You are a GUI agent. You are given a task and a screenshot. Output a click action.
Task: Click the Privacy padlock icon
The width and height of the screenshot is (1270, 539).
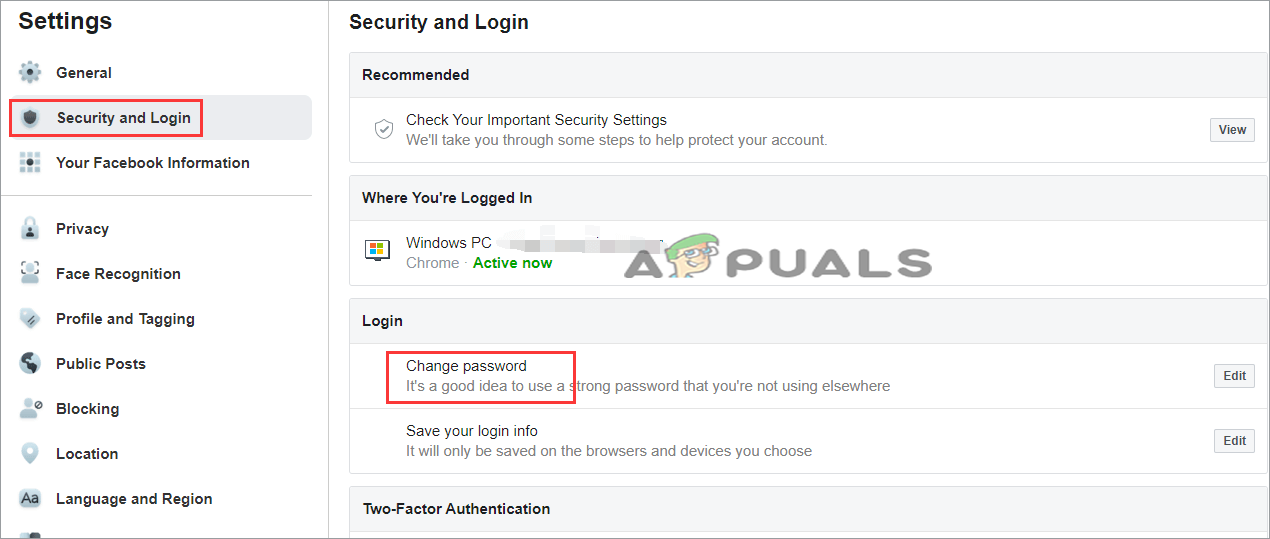30,229
